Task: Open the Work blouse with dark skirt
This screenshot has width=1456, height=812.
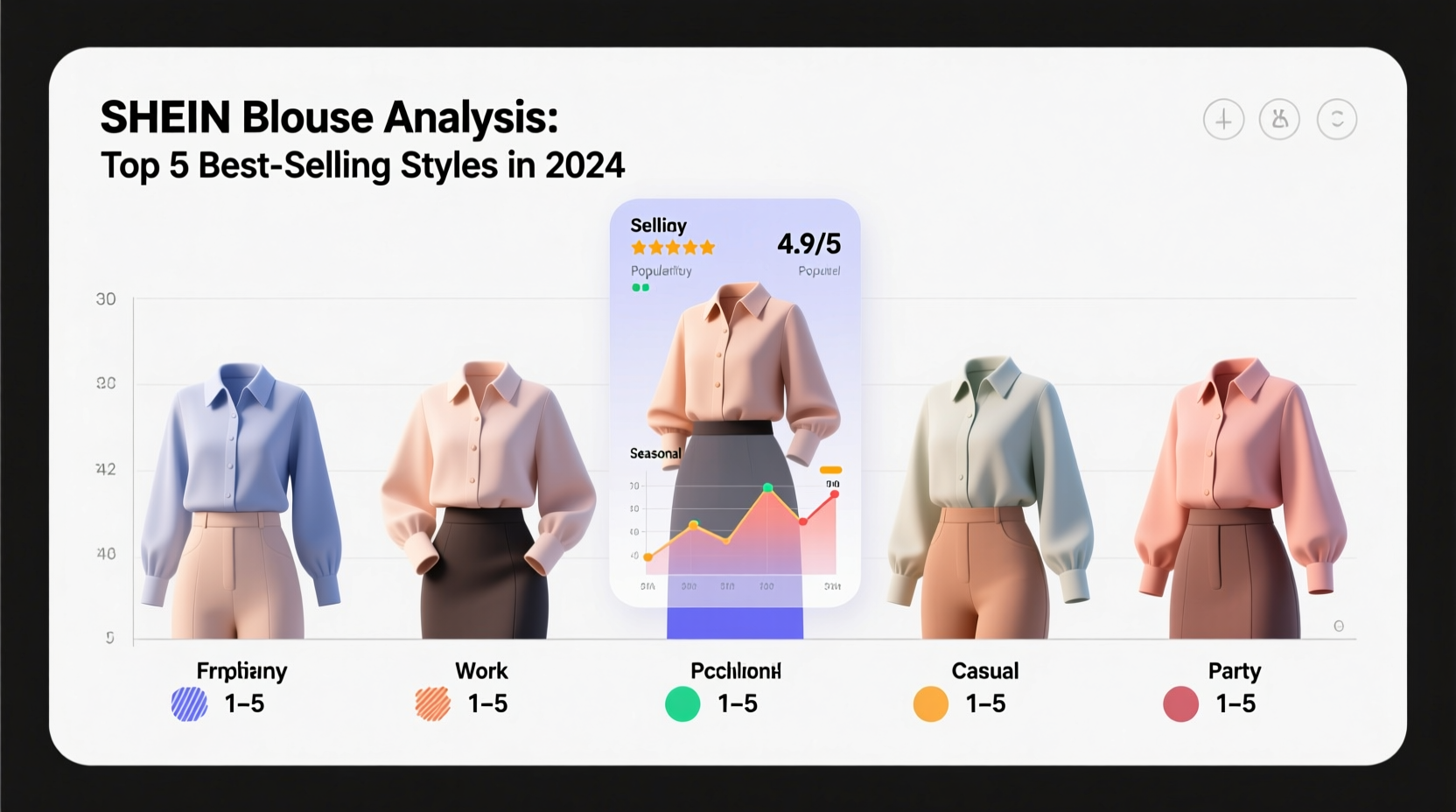Action: (x=488, y=499)
